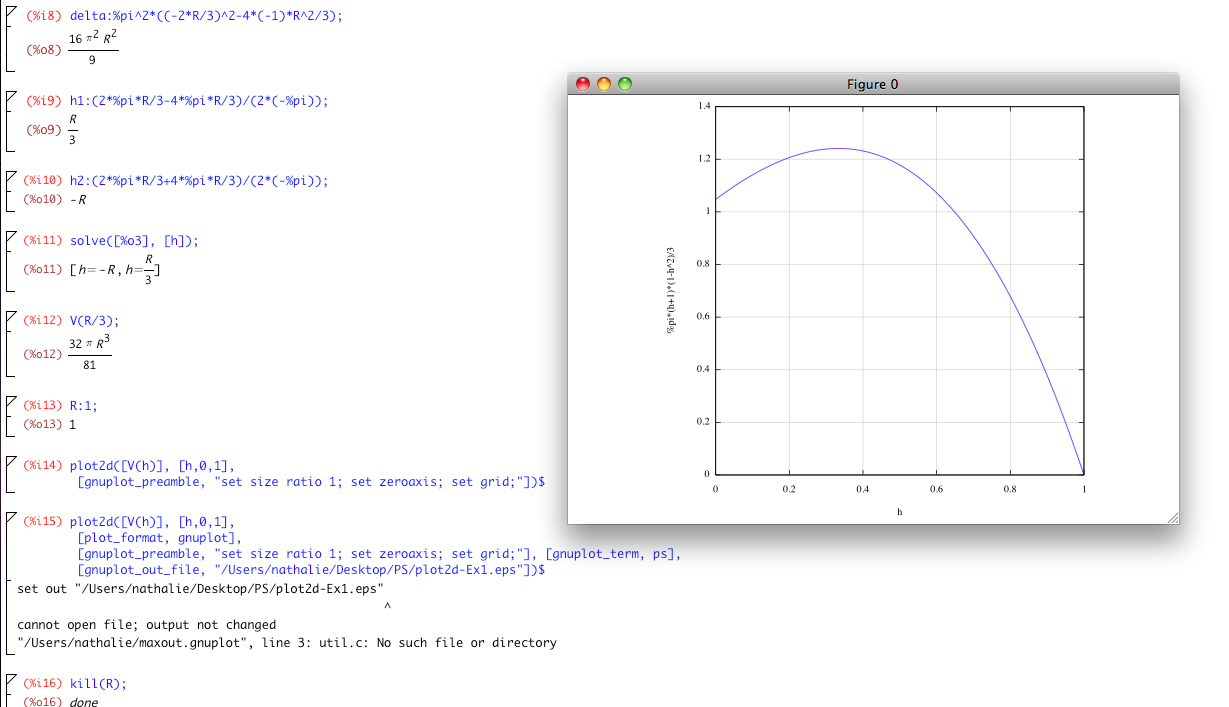Click the V(R/3) input line

click(x=94, y=321)
